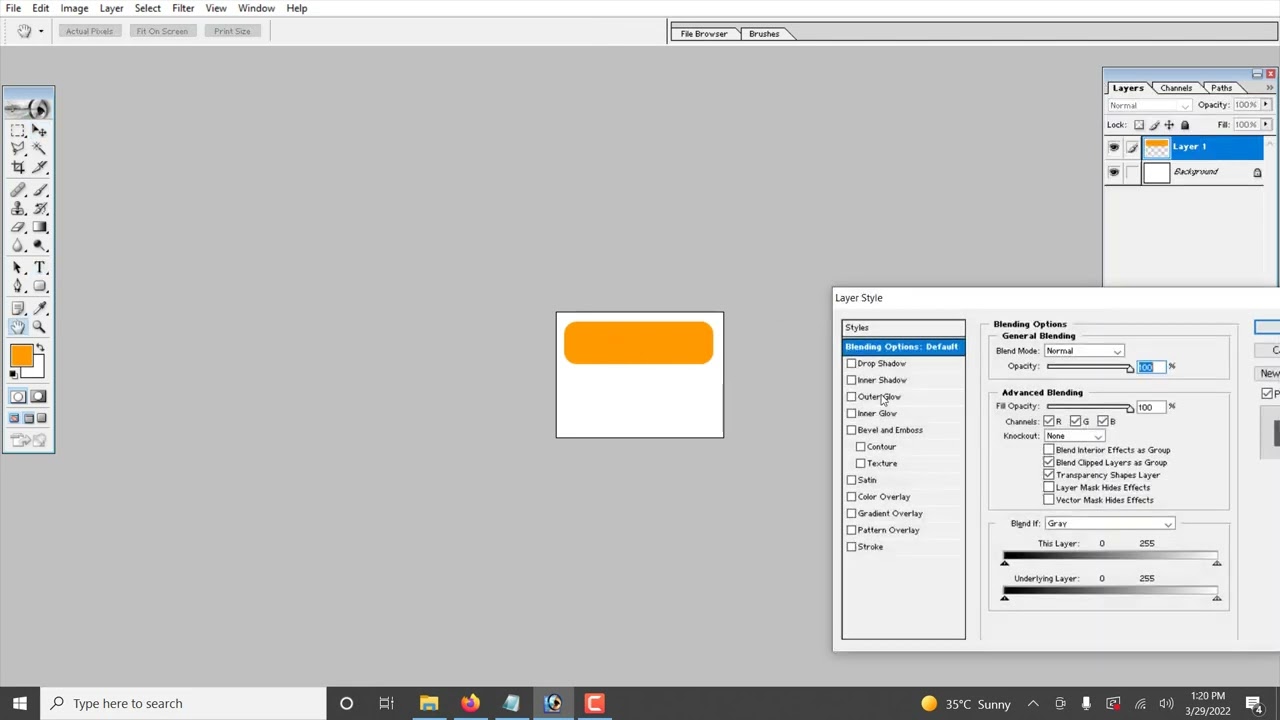
Task: Switch to the Paths tab
Action: (x=1221, y=88)
